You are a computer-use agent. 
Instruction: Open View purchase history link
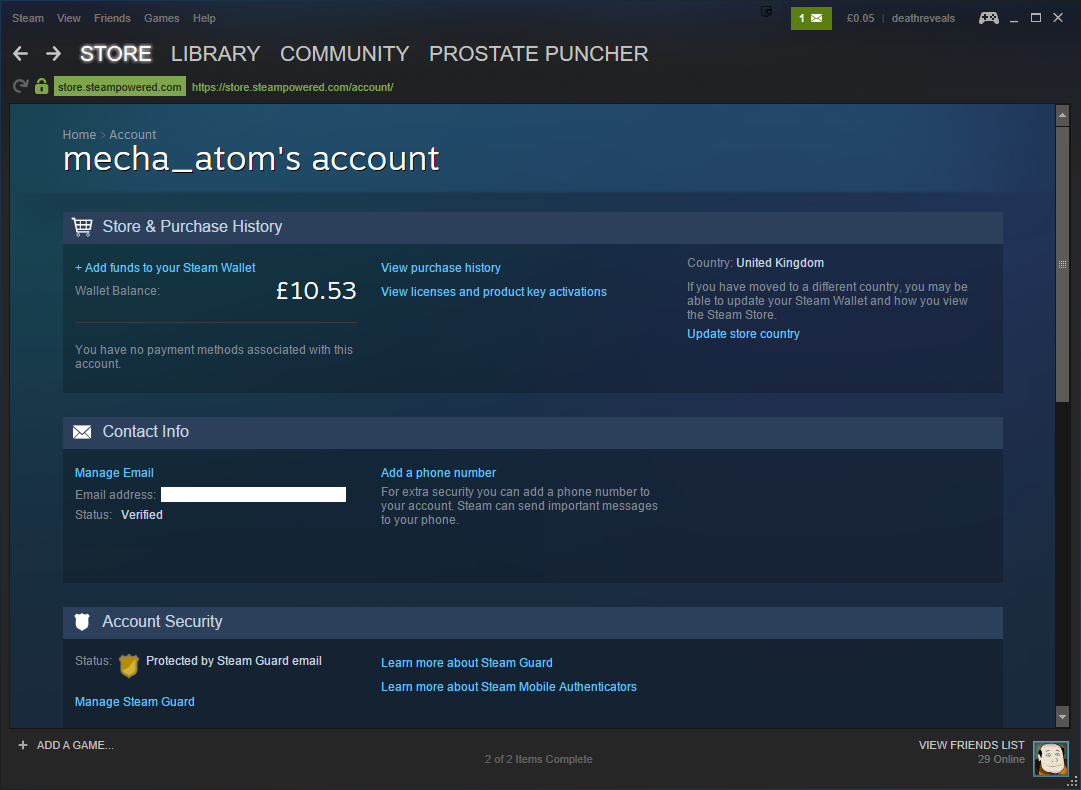click(x=441, y=267)
